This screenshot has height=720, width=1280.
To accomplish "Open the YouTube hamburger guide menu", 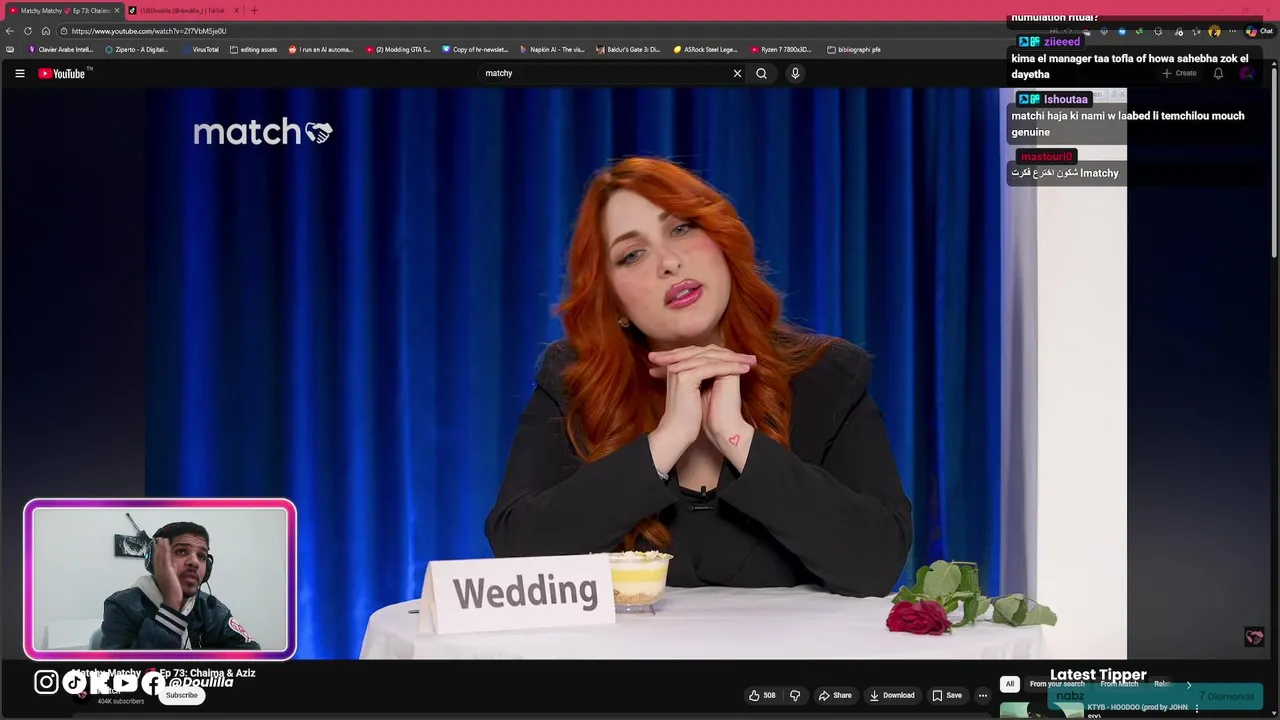I will pos(19,73).
